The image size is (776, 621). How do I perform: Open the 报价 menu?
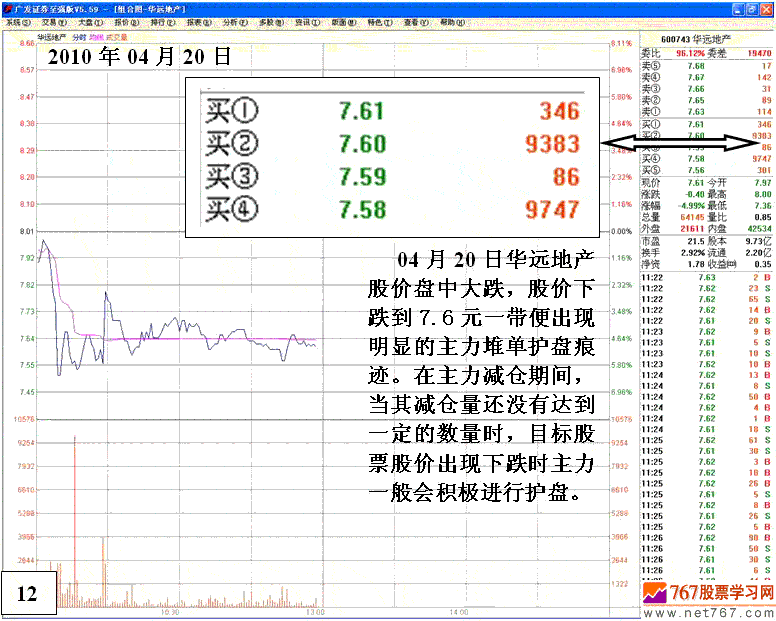coord(124,21)
